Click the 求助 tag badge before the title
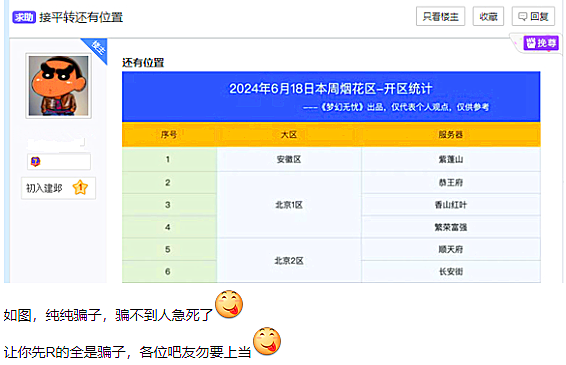The image size is (566, 365). pos(24,17)
